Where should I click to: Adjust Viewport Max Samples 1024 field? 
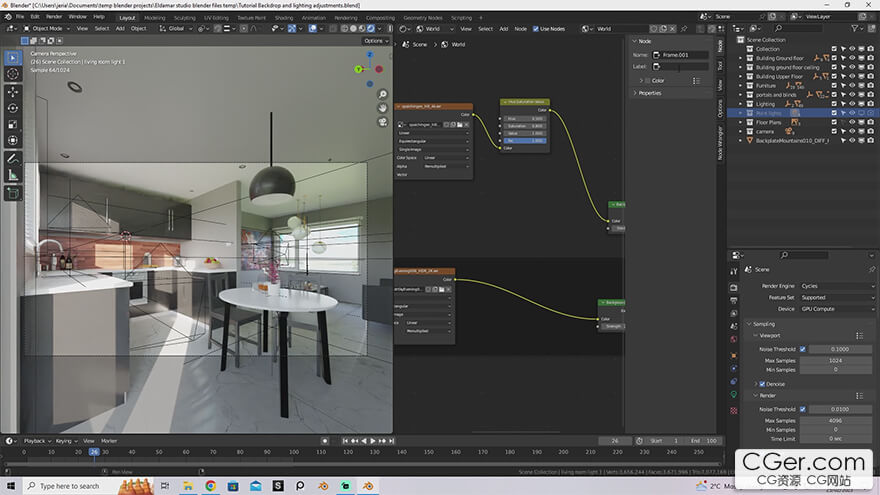[x=835, y=361]
